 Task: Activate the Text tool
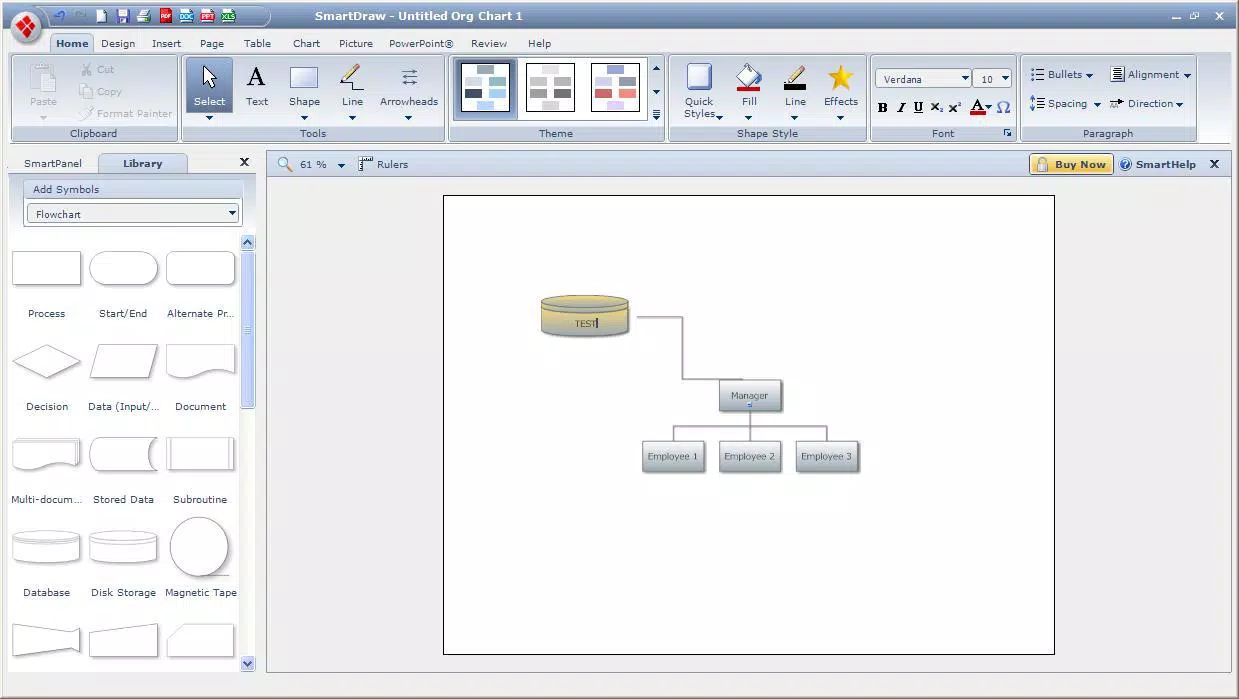pos(257,86)
